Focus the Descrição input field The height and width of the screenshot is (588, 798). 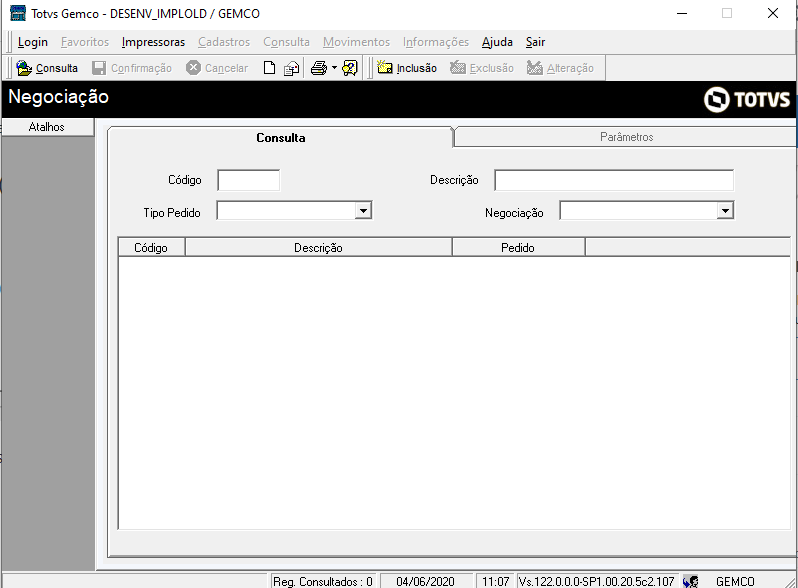pos(614,180)
